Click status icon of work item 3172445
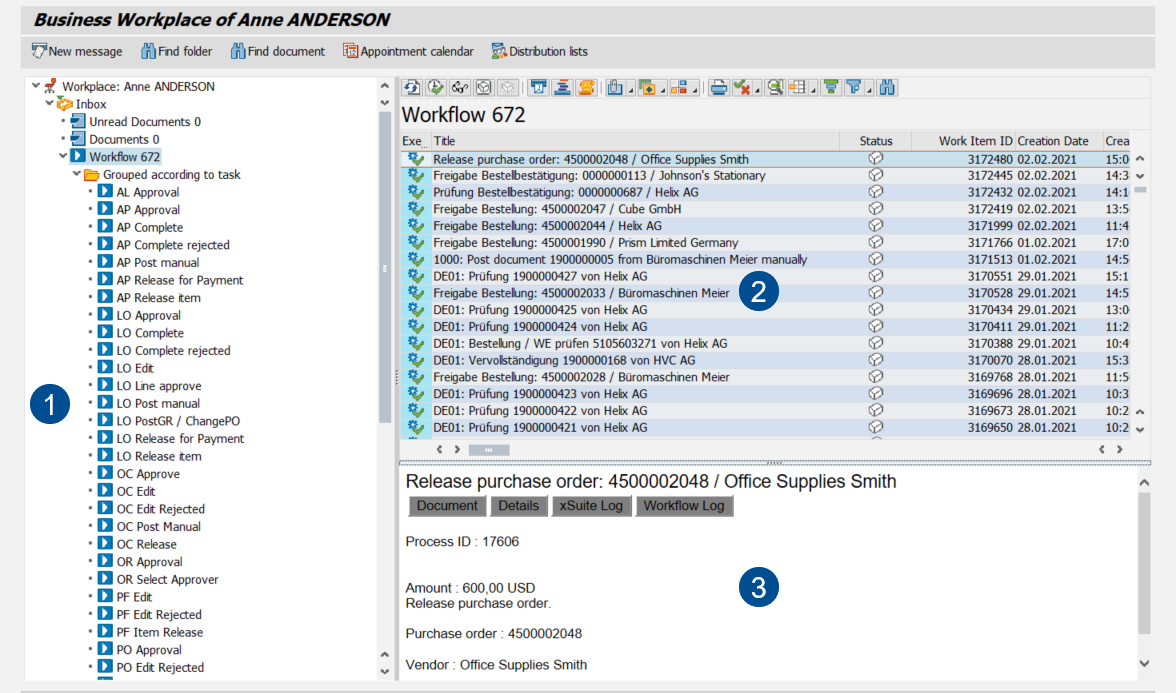 876,176
